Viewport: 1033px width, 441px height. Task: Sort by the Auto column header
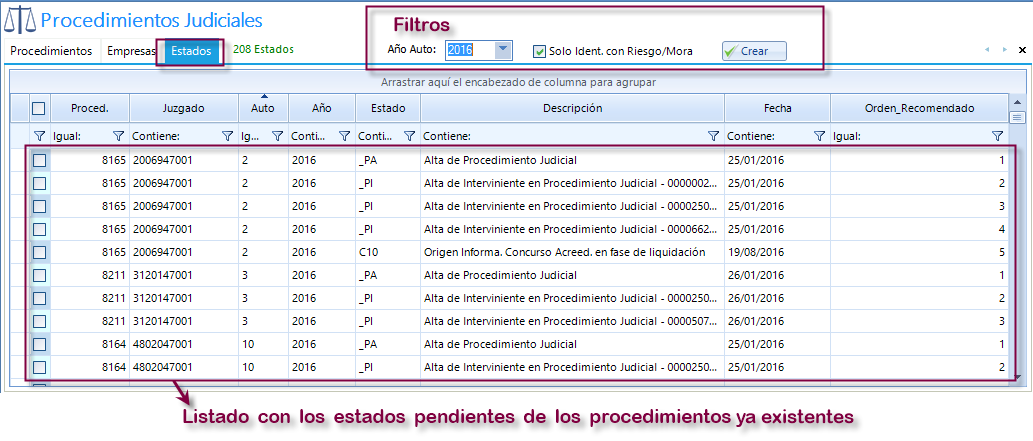[x=264, y=108]
